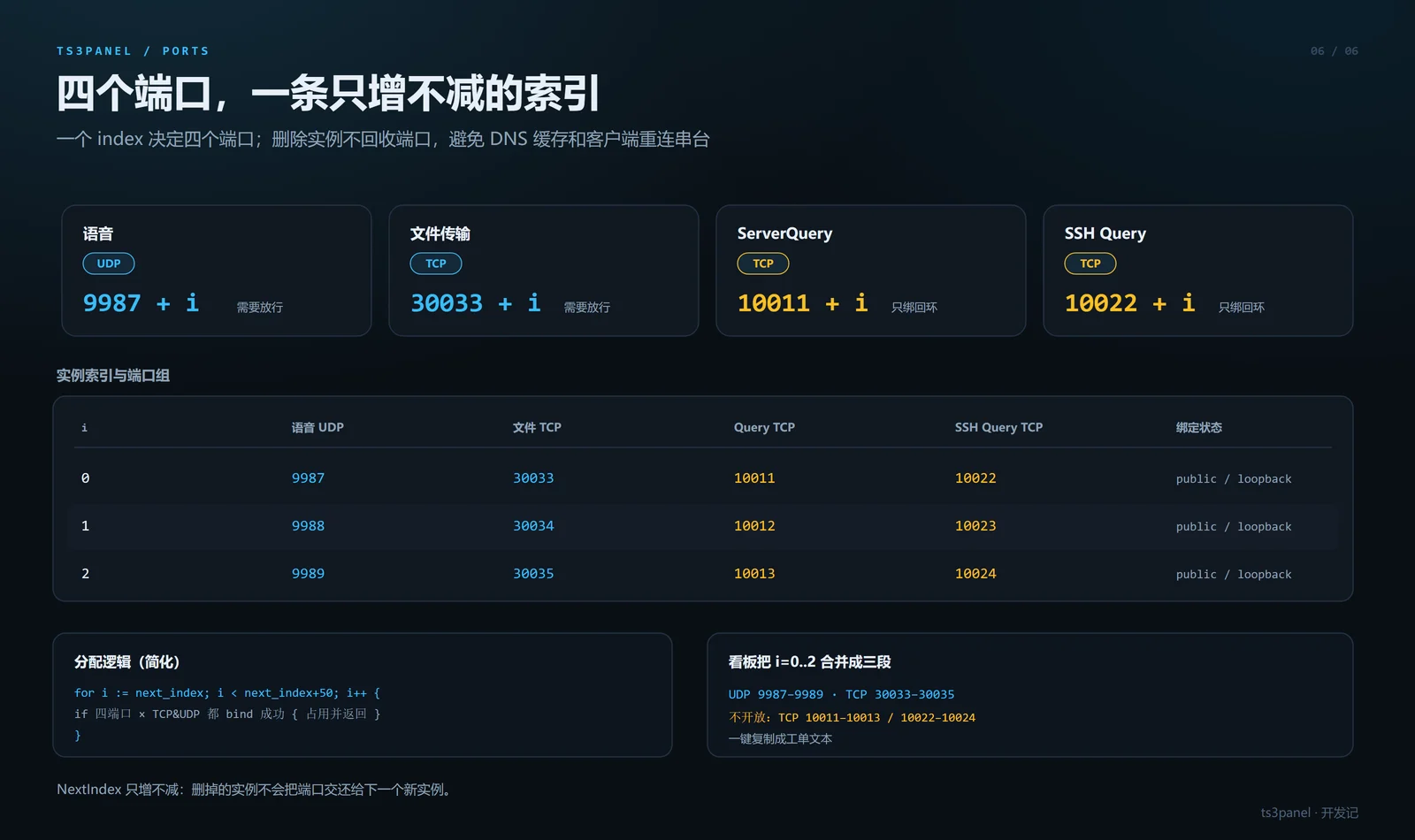Click the 语音 UDP column header

(317, 427)
